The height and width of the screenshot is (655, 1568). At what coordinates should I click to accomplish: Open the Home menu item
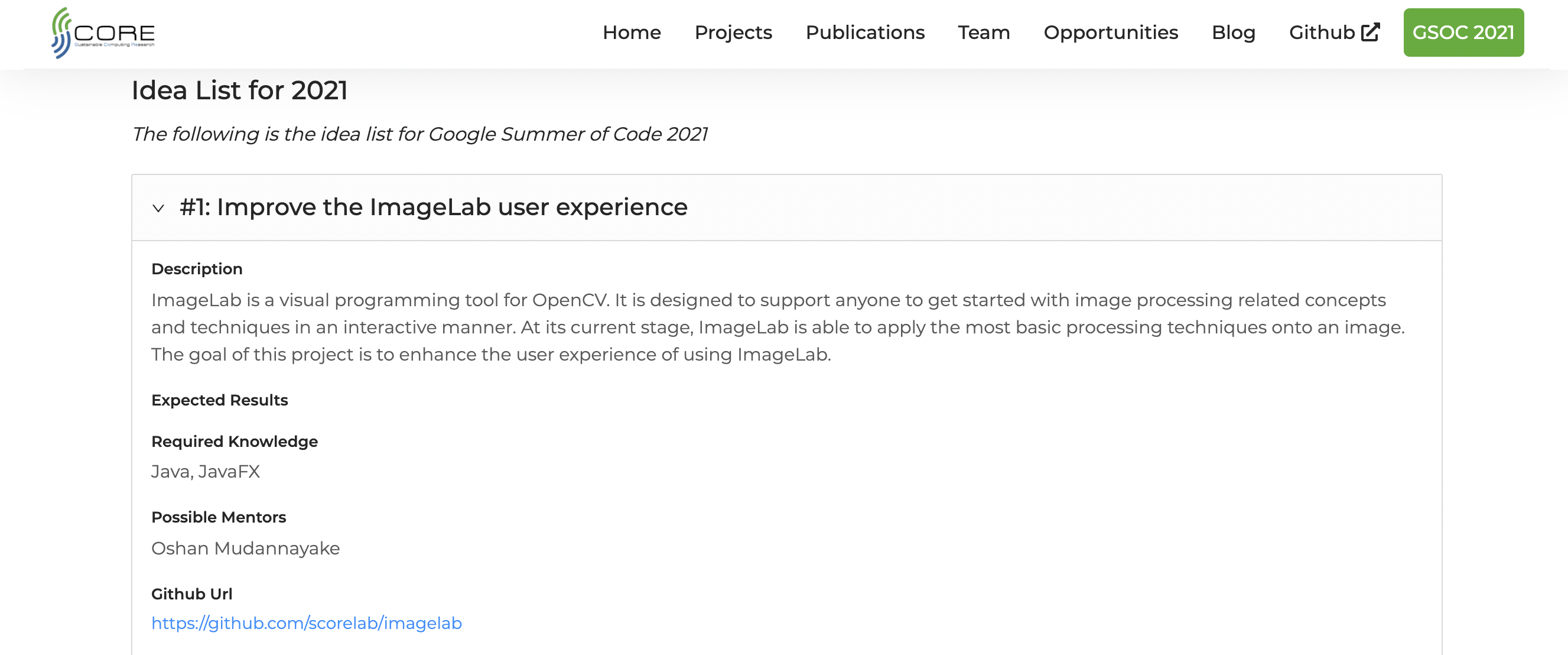point(631,33)
